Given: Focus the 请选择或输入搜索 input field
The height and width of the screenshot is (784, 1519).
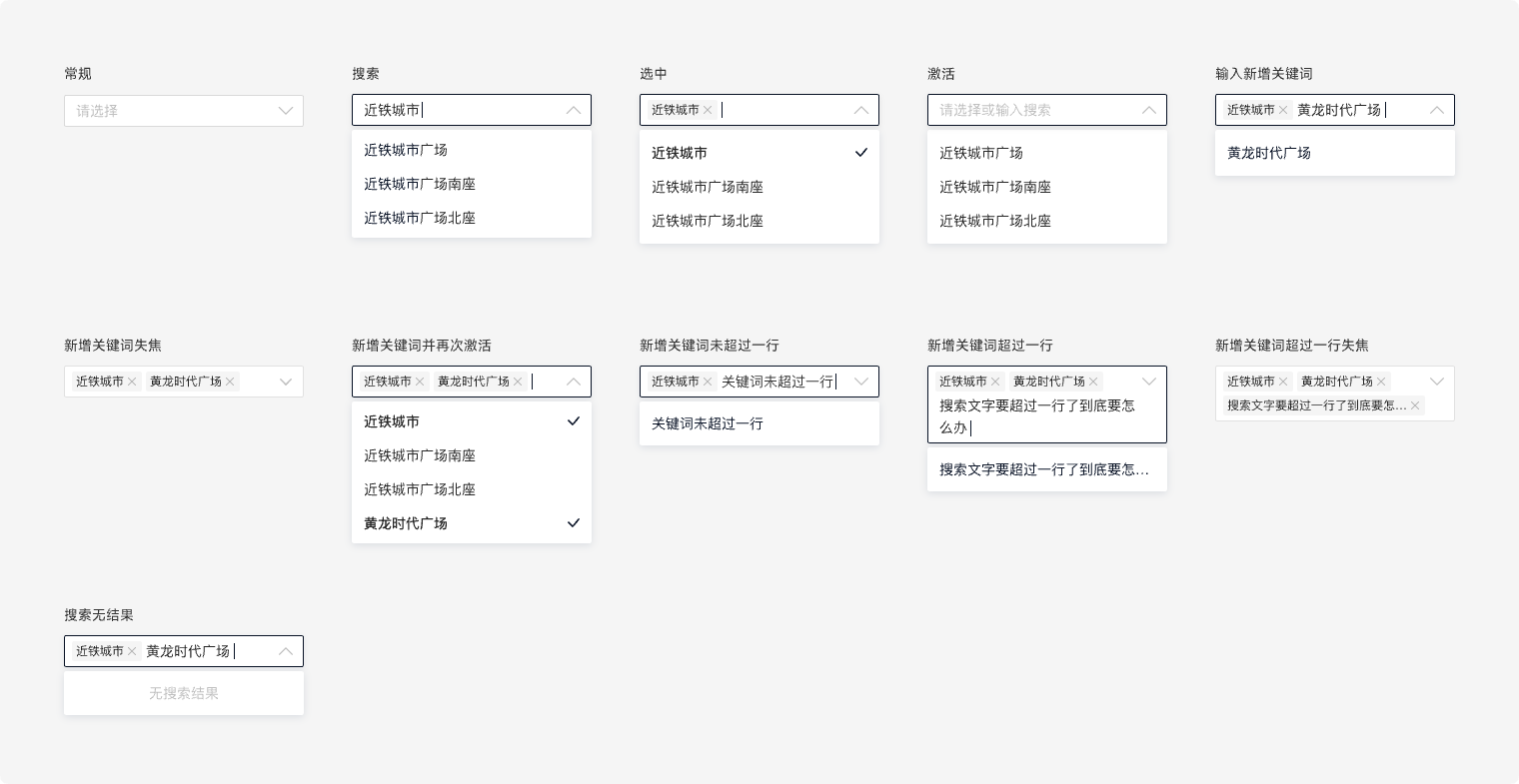Looking at the screenshot, I should click(x=1029, y=110).
